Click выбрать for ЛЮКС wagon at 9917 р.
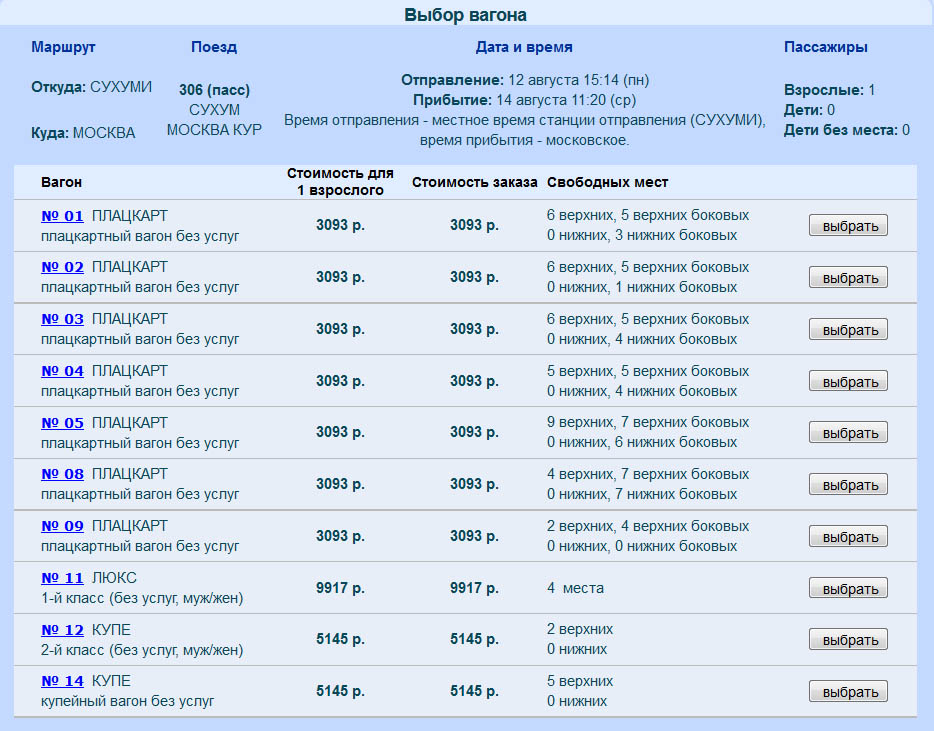This screenshot has height=731, width=934. tap(848, 589)
